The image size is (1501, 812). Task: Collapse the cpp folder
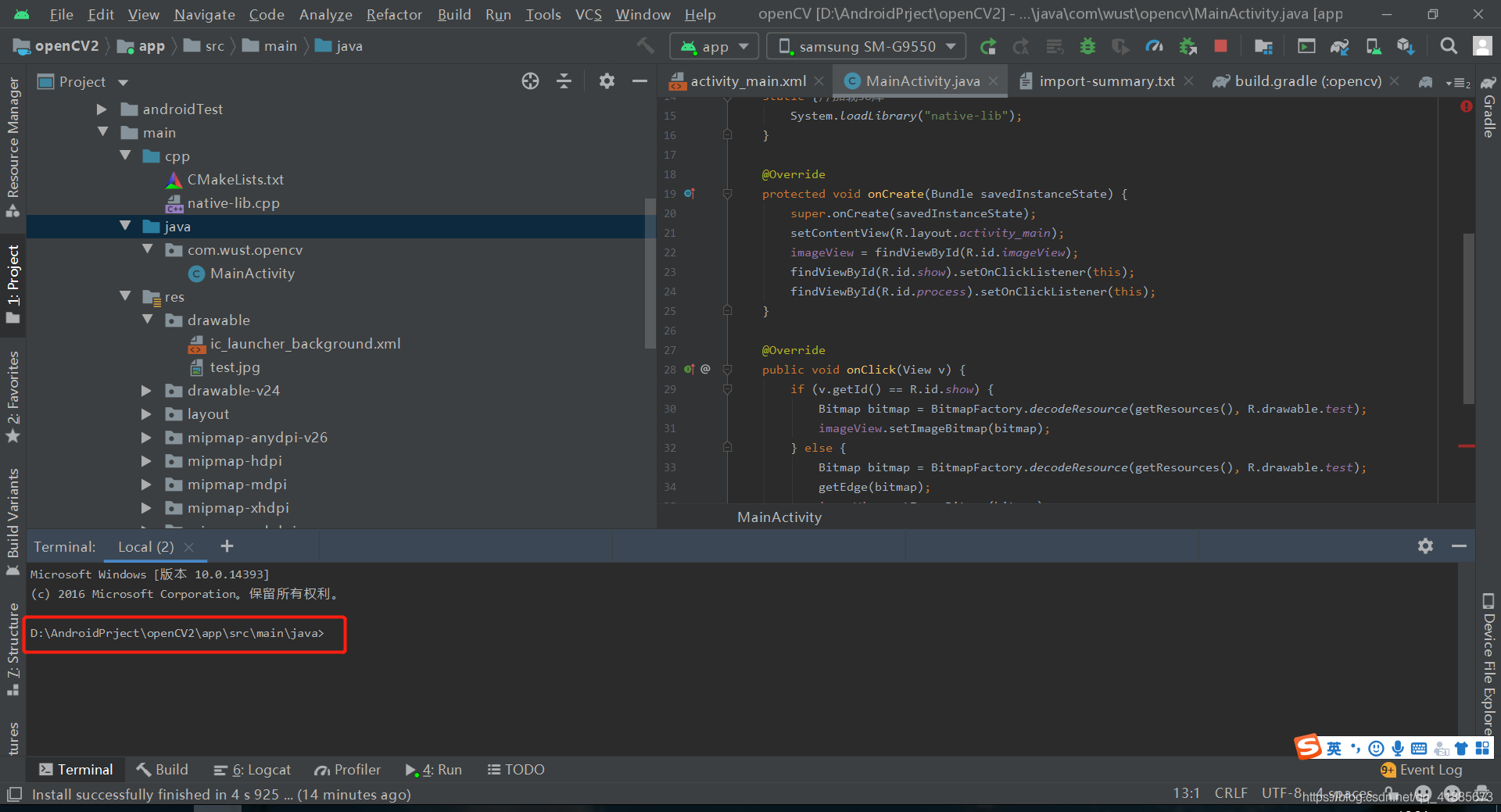point(125,156)
